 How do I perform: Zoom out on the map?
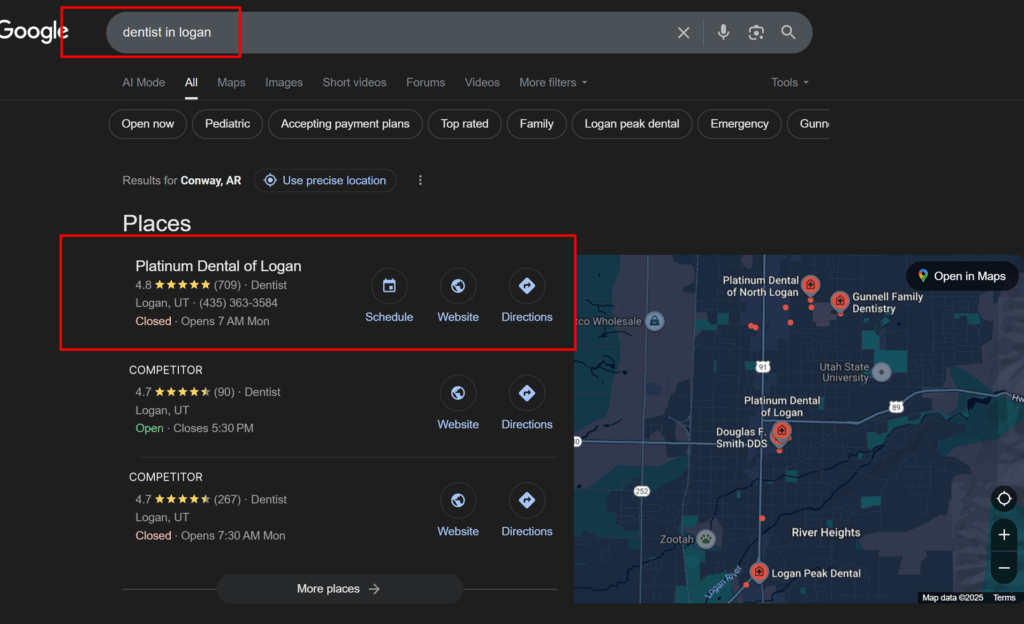coord(1004,568)
